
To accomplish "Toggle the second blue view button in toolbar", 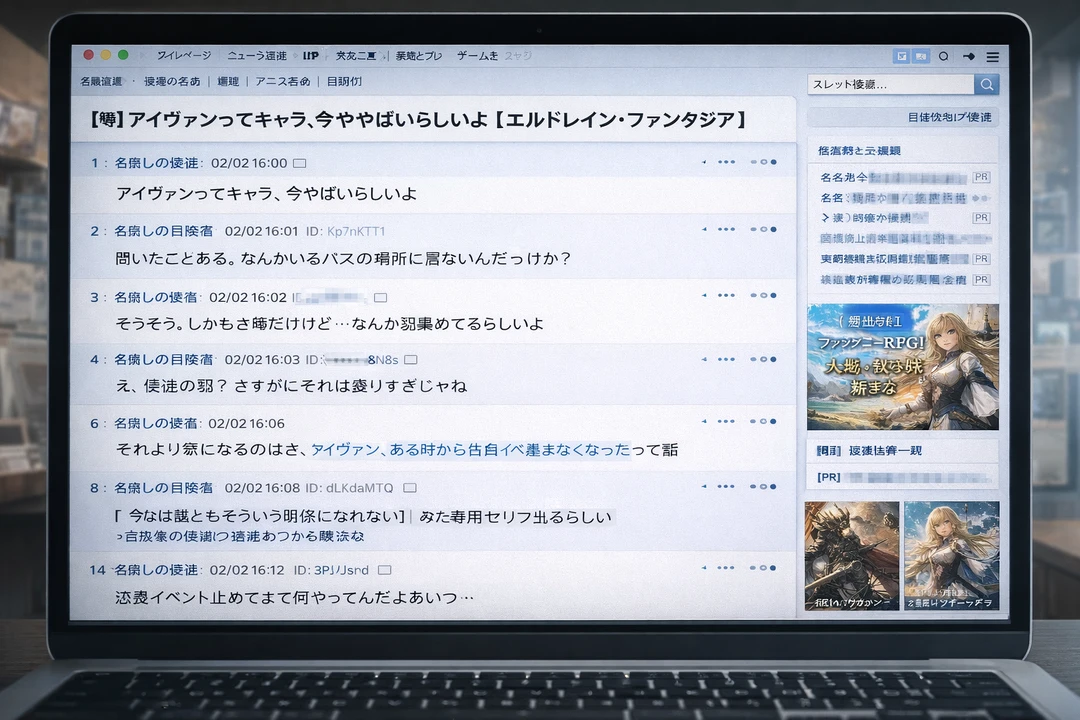I will pyautogui.click(x=921, y=56).
